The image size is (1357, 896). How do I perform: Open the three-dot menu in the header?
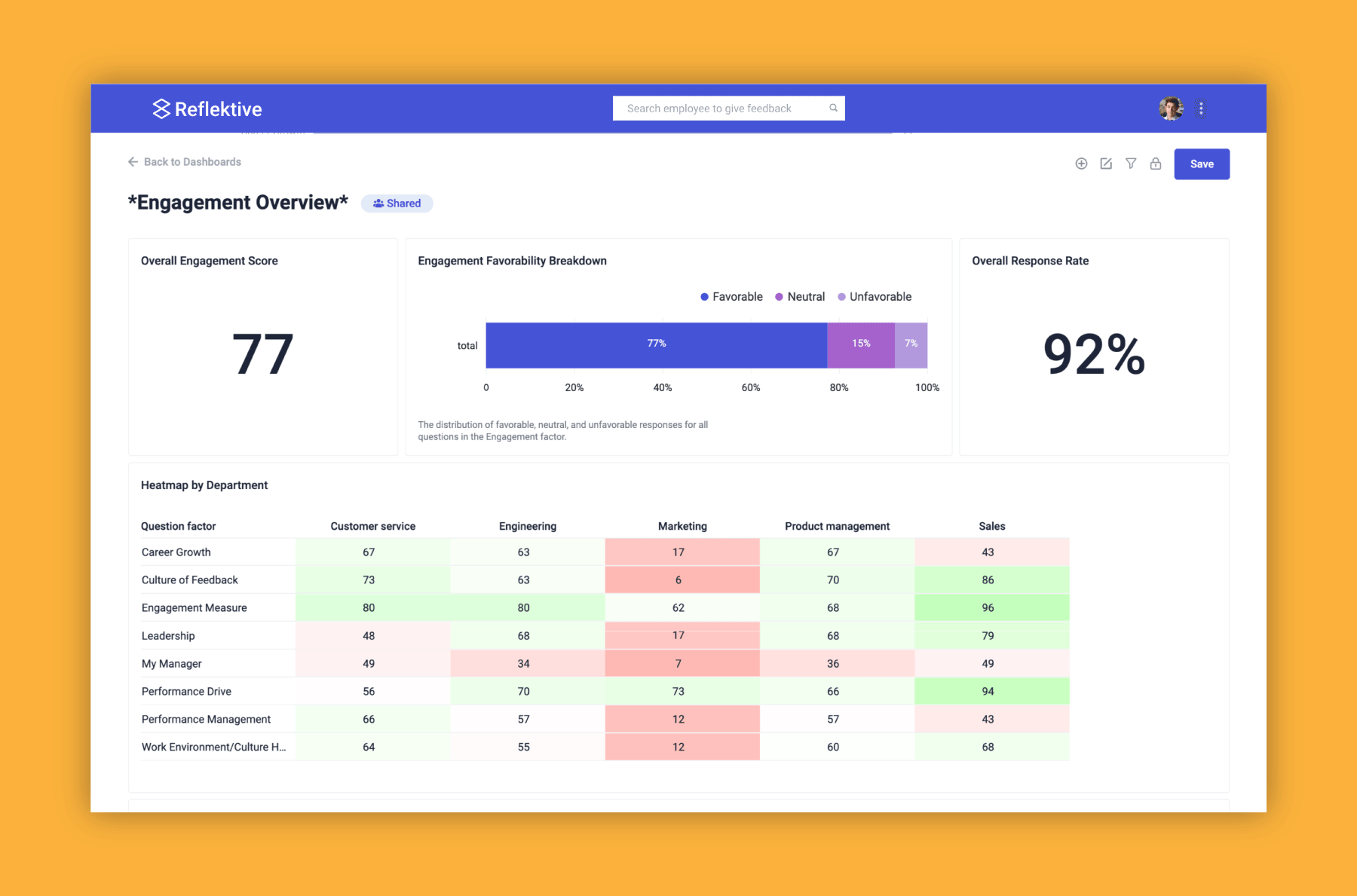pyautogui.click(x=1201, y=108)
